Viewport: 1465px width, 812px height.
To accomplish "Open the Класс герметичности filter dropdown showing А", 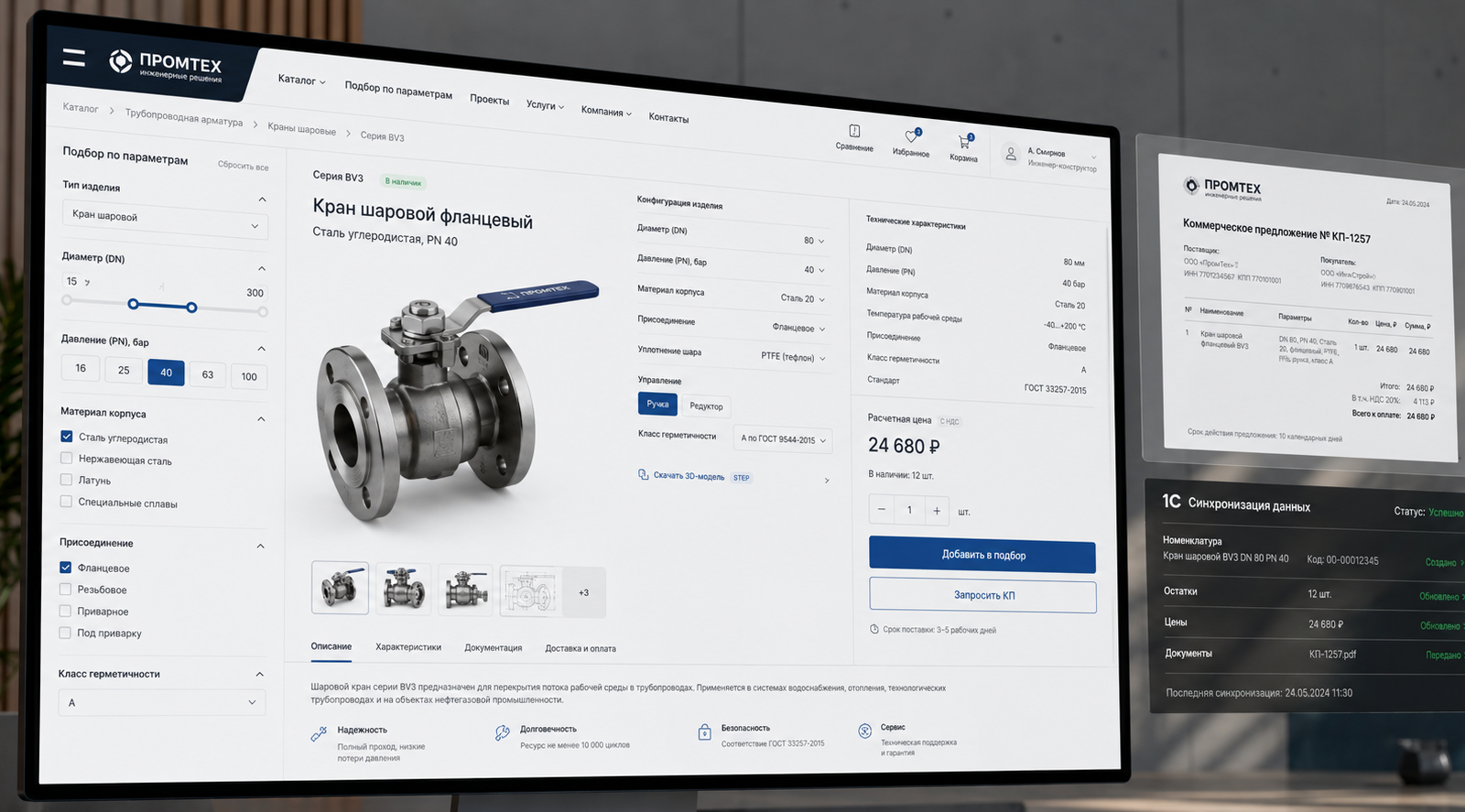I will [162, 702].
